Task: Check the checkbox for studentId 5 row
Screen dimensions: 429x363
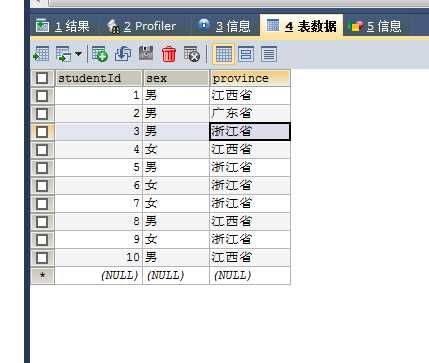Action: coord(42,168)
